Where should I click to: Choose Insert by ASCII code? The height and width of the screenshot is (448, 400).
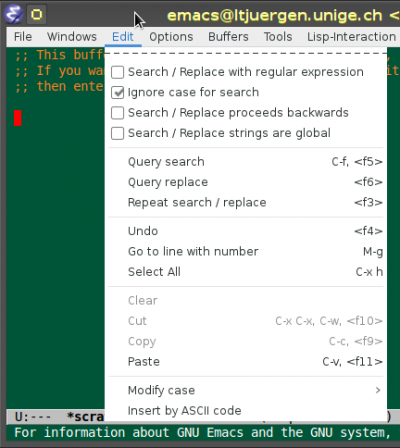click(246, 411)
